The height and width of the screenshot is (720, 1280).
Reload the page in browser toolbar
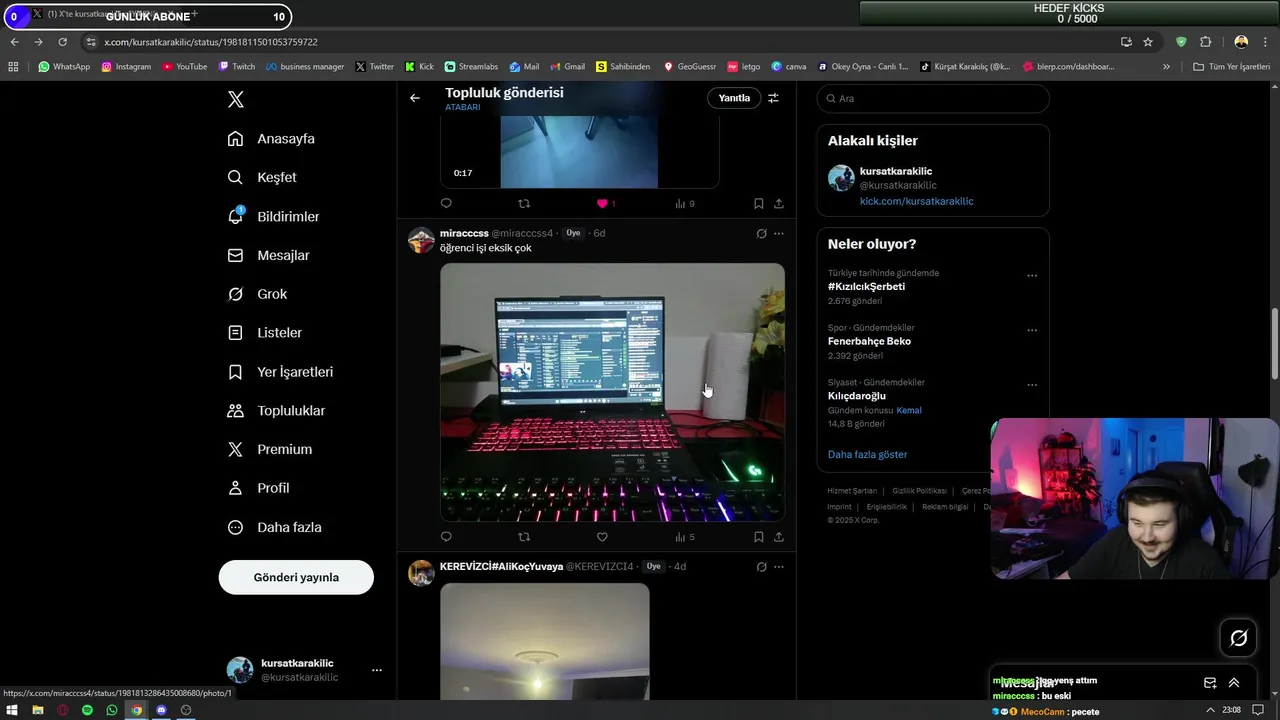[62, 42]
